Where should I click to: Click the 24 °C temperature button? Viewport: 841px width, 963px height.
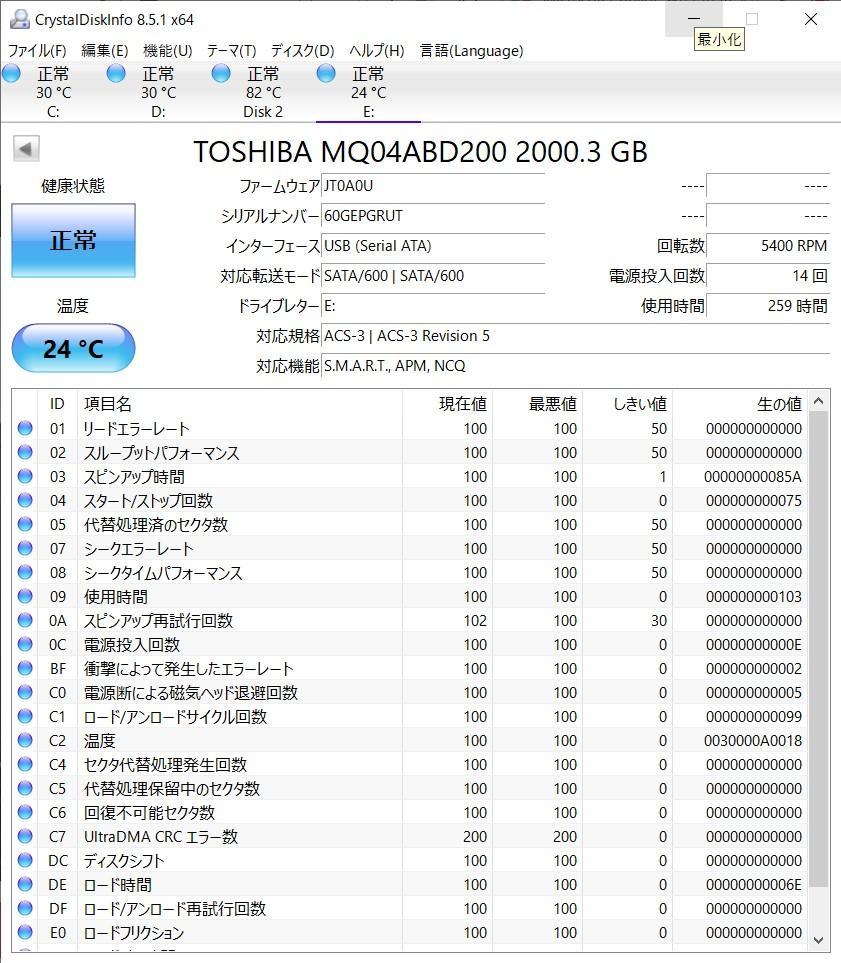[x=73, y=348]
